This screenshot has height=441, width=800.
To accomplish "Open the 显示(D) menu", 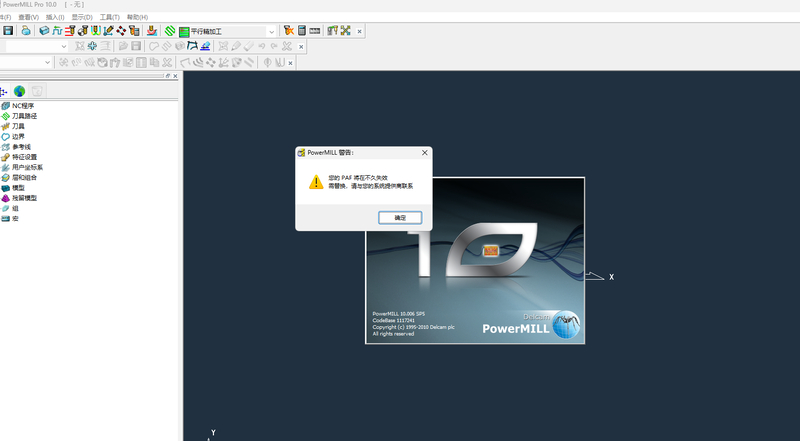I will point(82,17).
